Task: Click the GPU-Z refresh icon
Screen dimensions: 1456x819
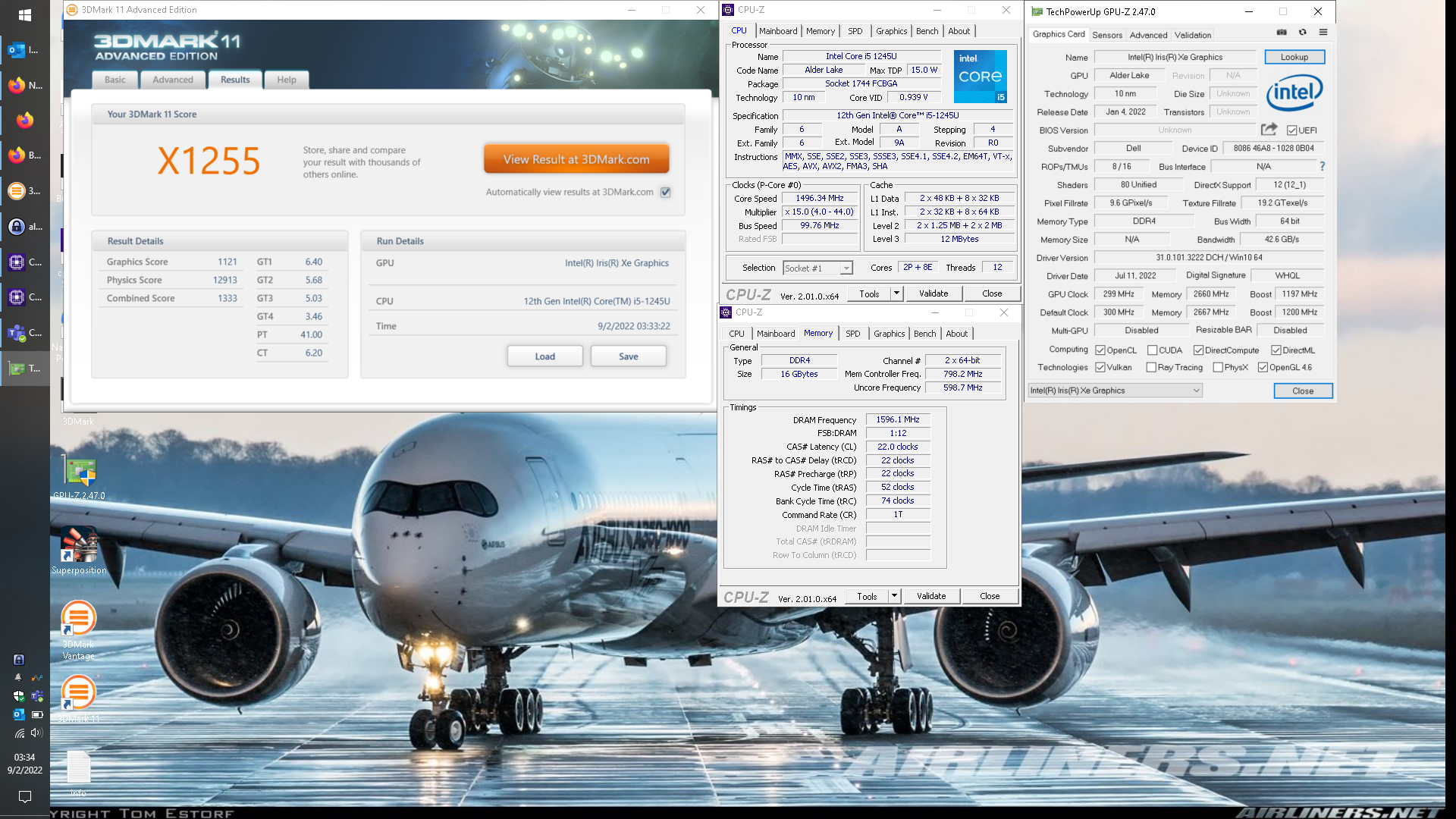Action: 1302,33
